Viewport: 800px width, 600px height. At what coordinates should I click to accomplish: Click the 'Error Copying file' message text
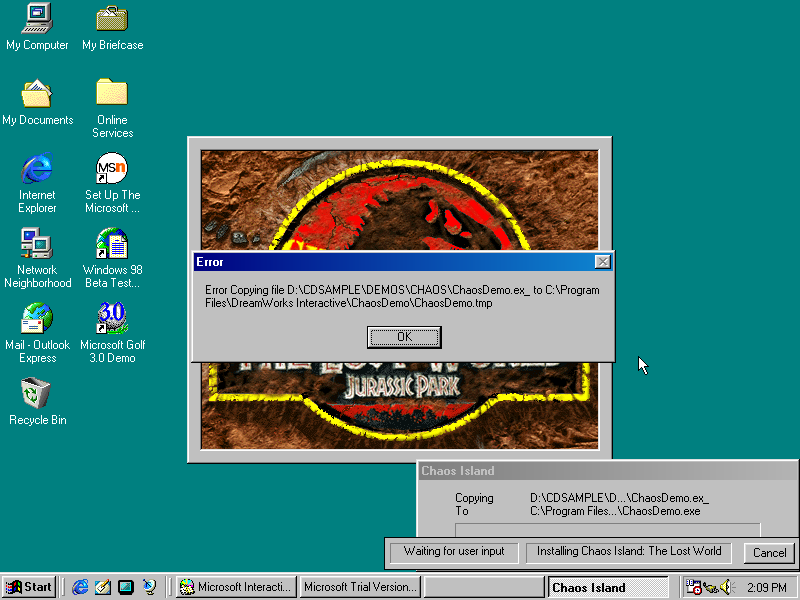coord(402,296)
